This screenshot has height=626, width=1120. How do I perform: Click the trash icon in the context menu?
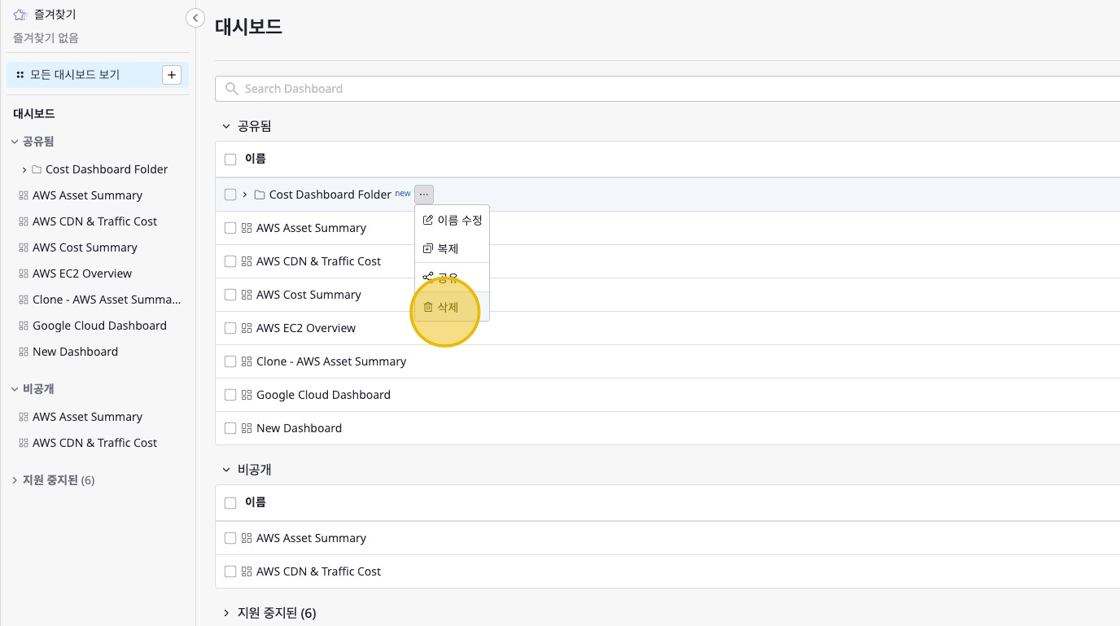tap(428, 307)
